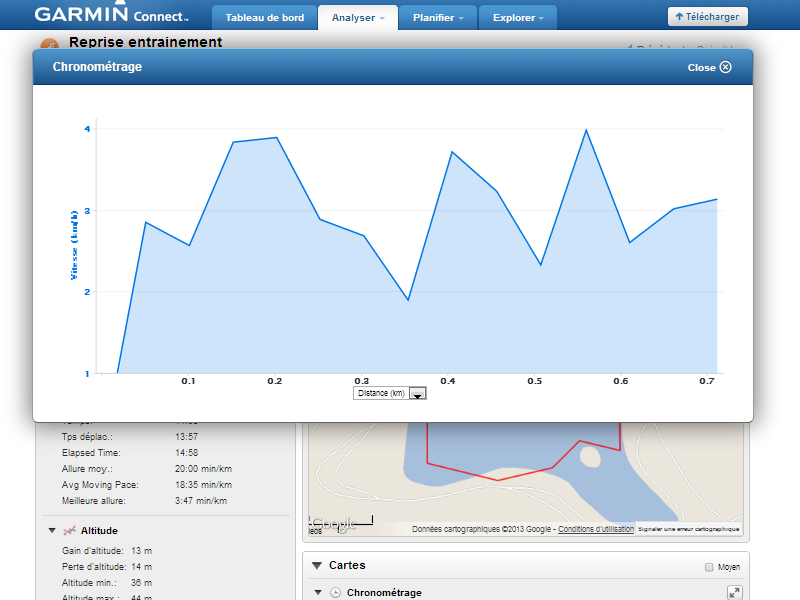Screen dimensions: 800x600
Task: Click the Altitude mountain icon
Action: point(69,530)
